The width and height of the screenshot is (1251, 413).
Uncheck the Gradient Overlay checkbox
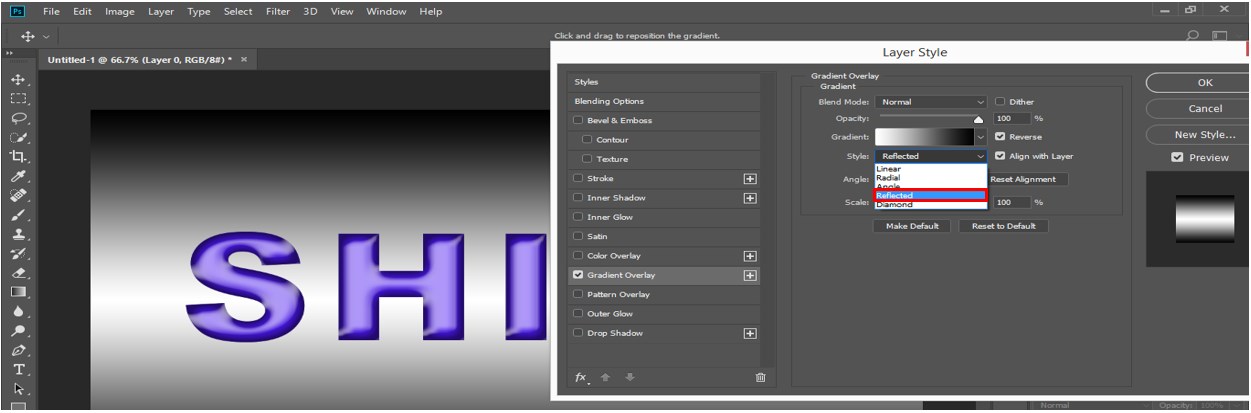[x=578, y=275]
